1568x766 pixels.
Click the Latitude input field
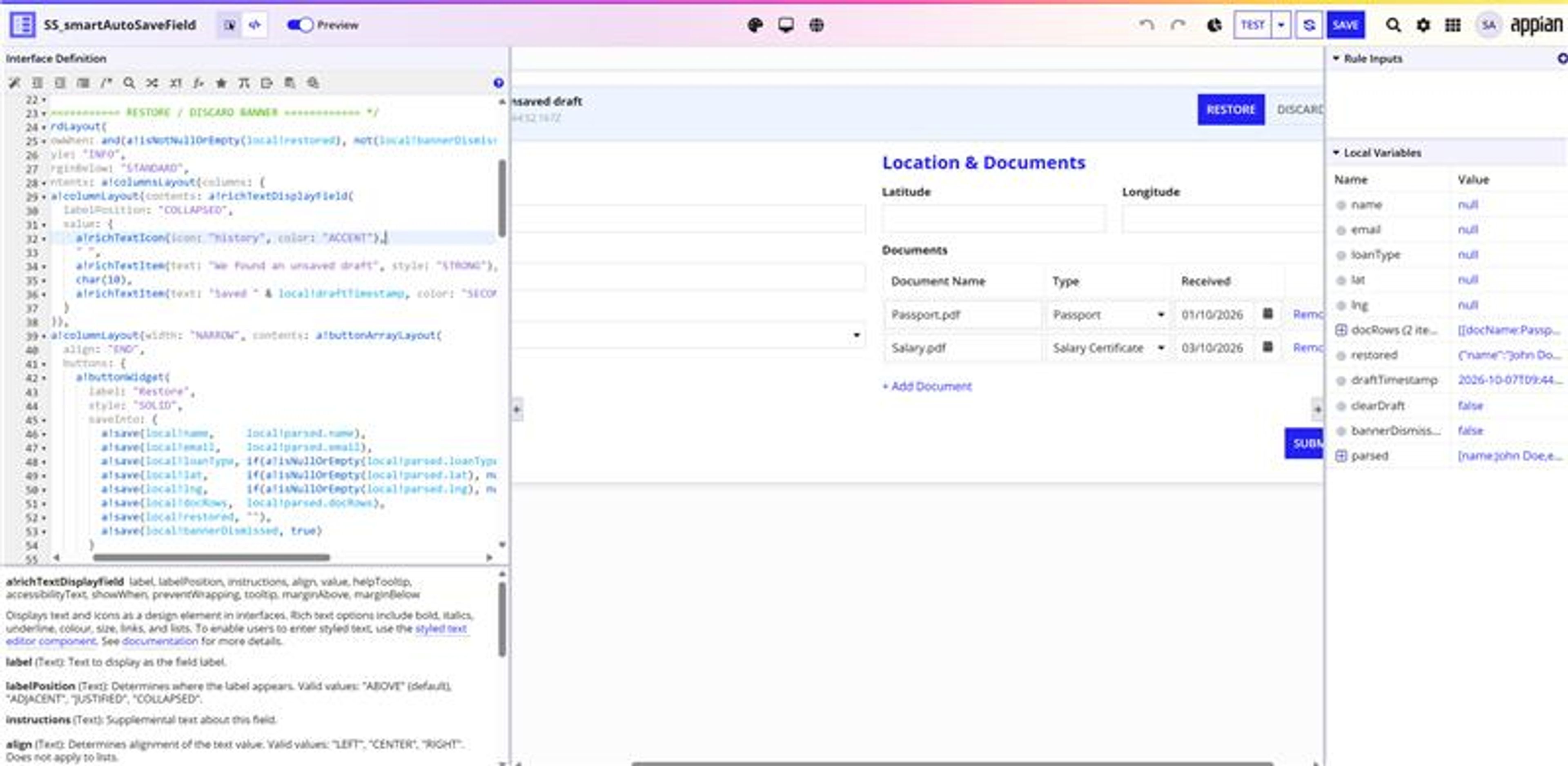pyautogui.click(x=993, y=218)
